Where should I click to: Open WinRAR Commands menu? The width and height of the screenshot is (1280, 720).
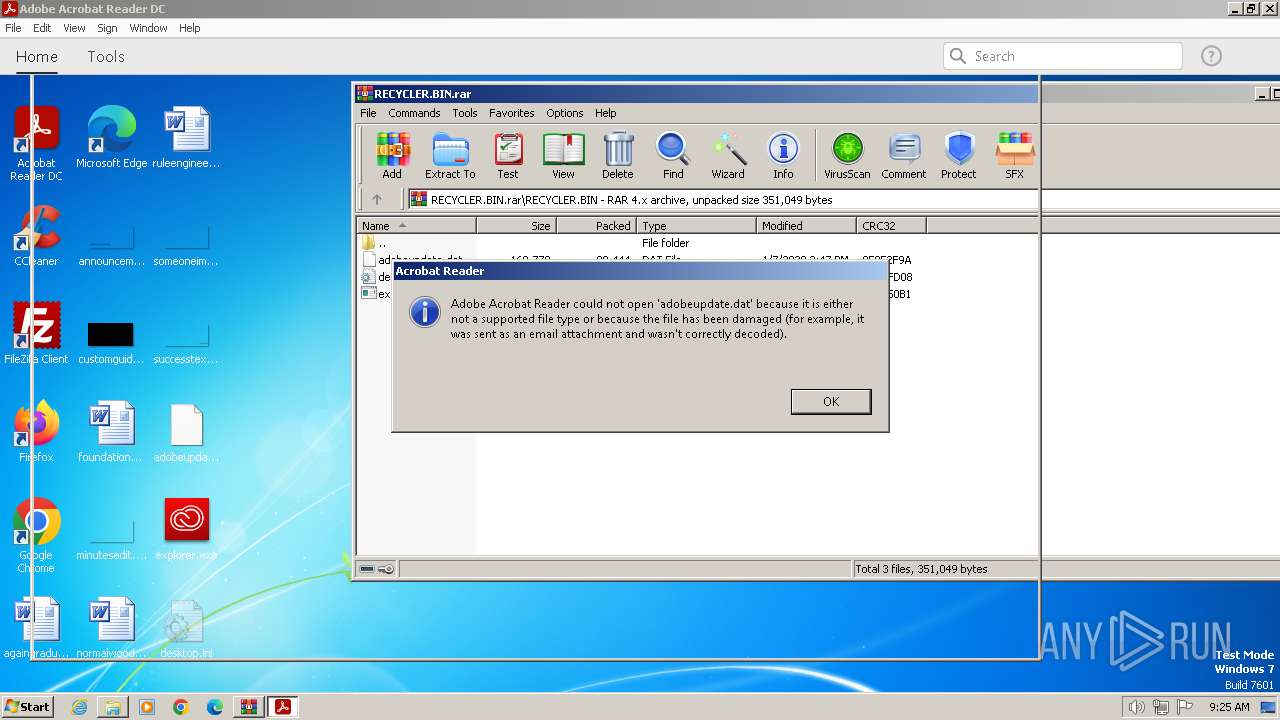[414, 113]
